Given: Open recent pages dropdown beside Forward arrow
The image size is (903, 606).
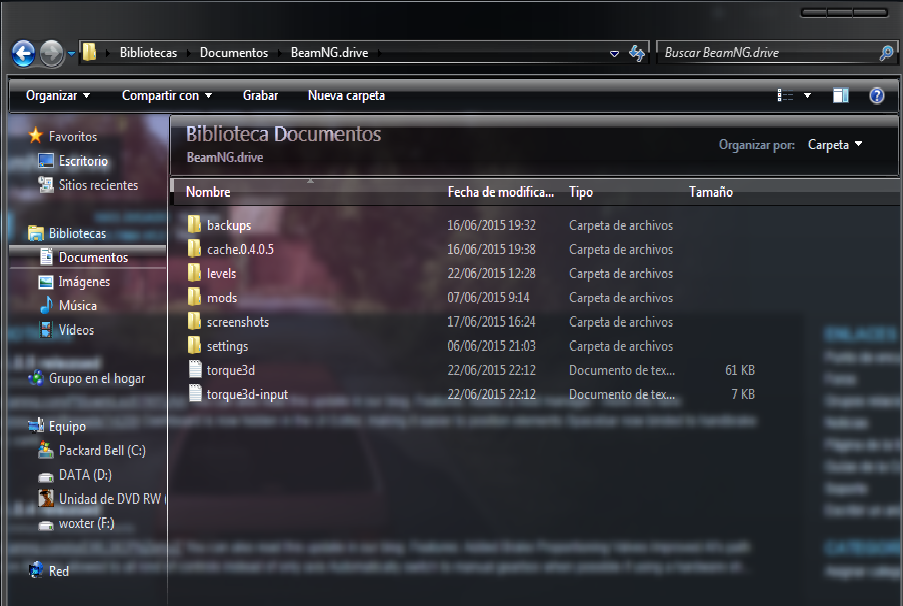Looking at the screenshot, I should [71, 54].
